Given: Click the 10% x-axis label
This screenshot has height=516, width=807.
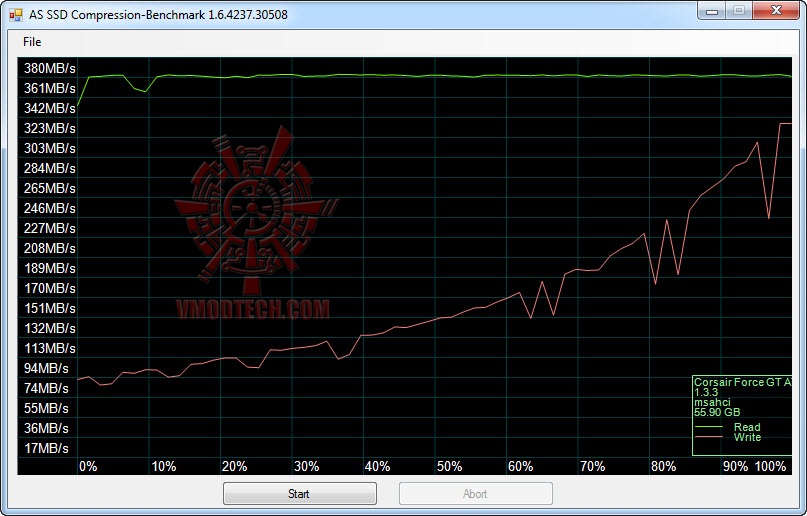Looking at the screenshot, I should (x=164, y=467).
